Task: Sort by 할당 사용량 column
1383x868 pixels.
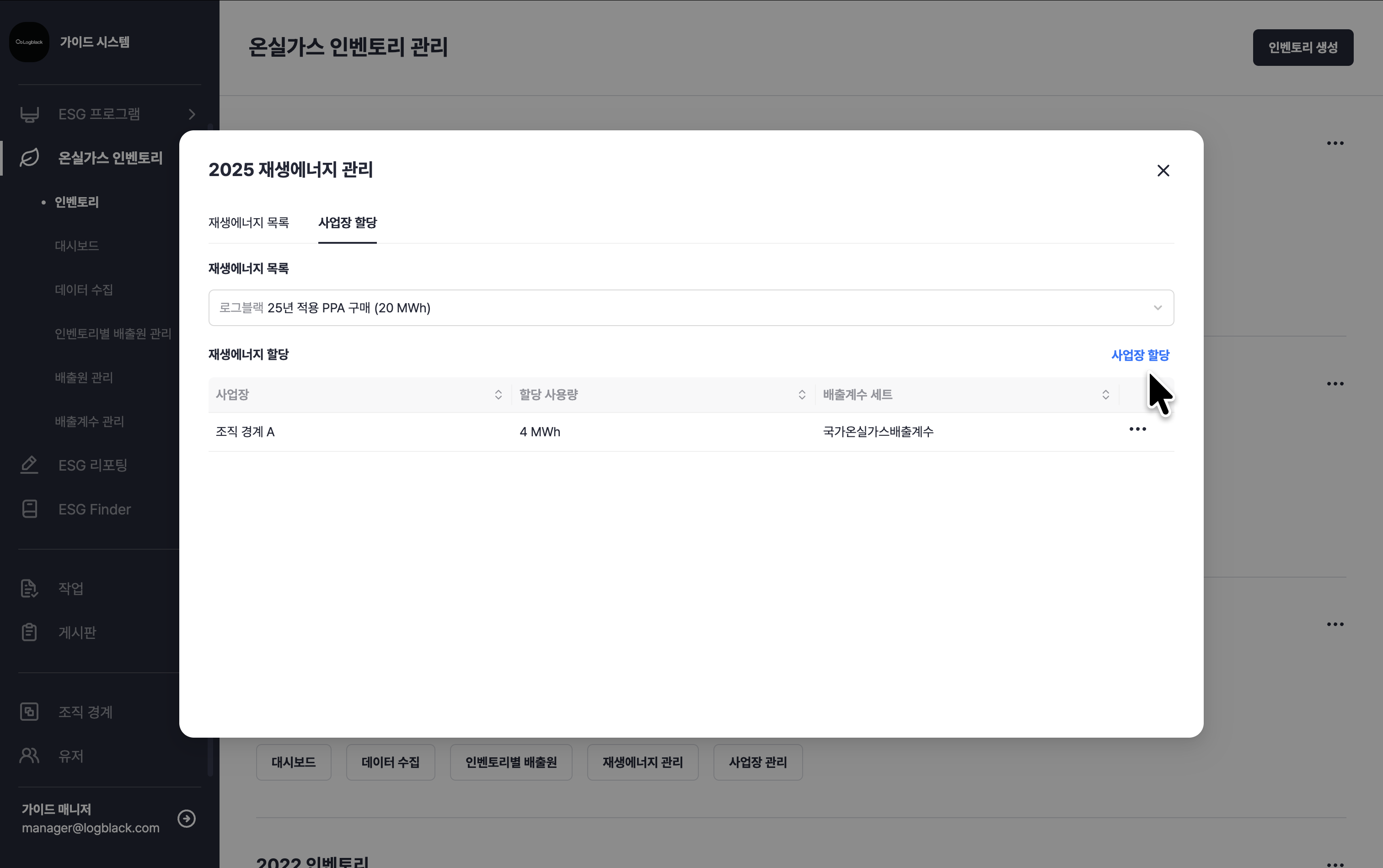Action: (x=801, y=395)
